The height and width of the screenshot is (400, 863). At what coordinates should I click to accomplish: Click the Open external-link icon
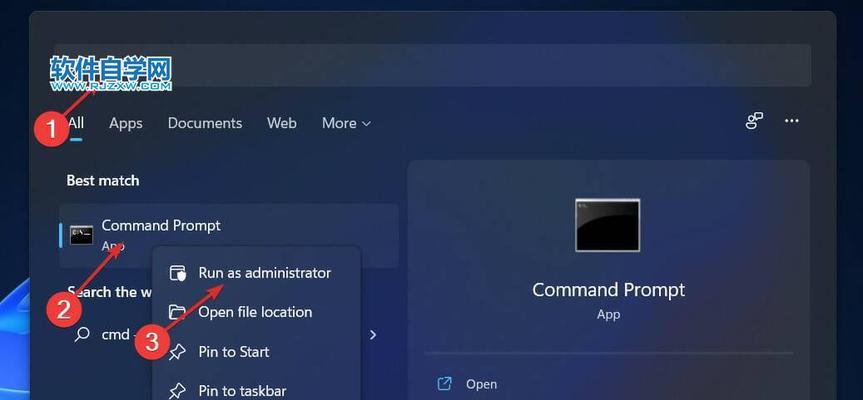point(444,383)
